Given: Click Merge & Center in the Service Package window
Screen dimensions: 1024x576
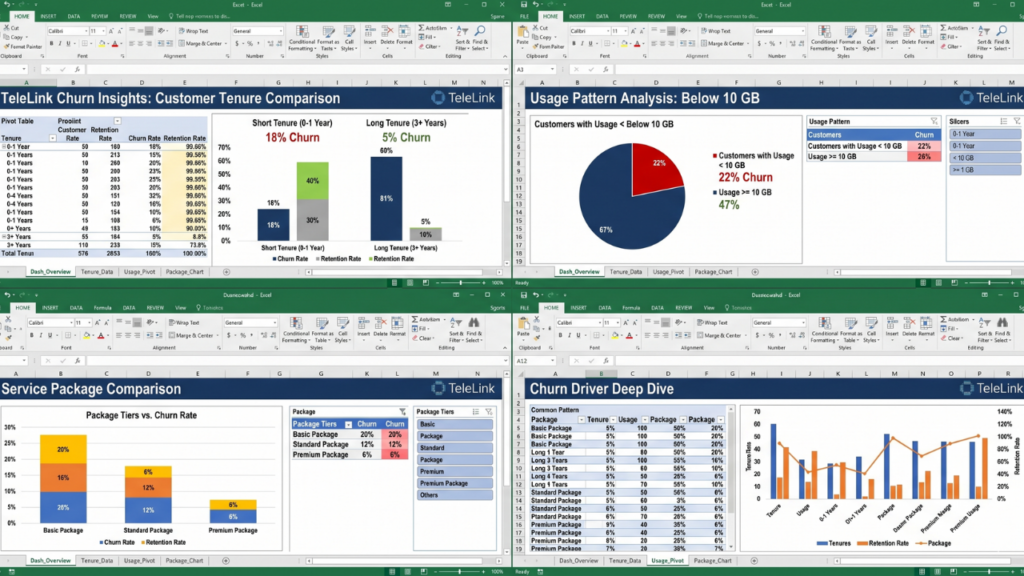Looking at the screenshot, I should click(x=192, y=335).
